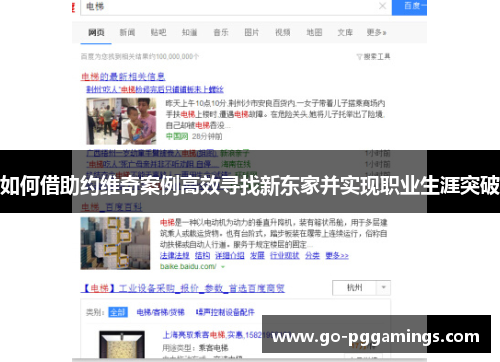Open the 电梯_百度百科 result title

click(x=112, y=207)
